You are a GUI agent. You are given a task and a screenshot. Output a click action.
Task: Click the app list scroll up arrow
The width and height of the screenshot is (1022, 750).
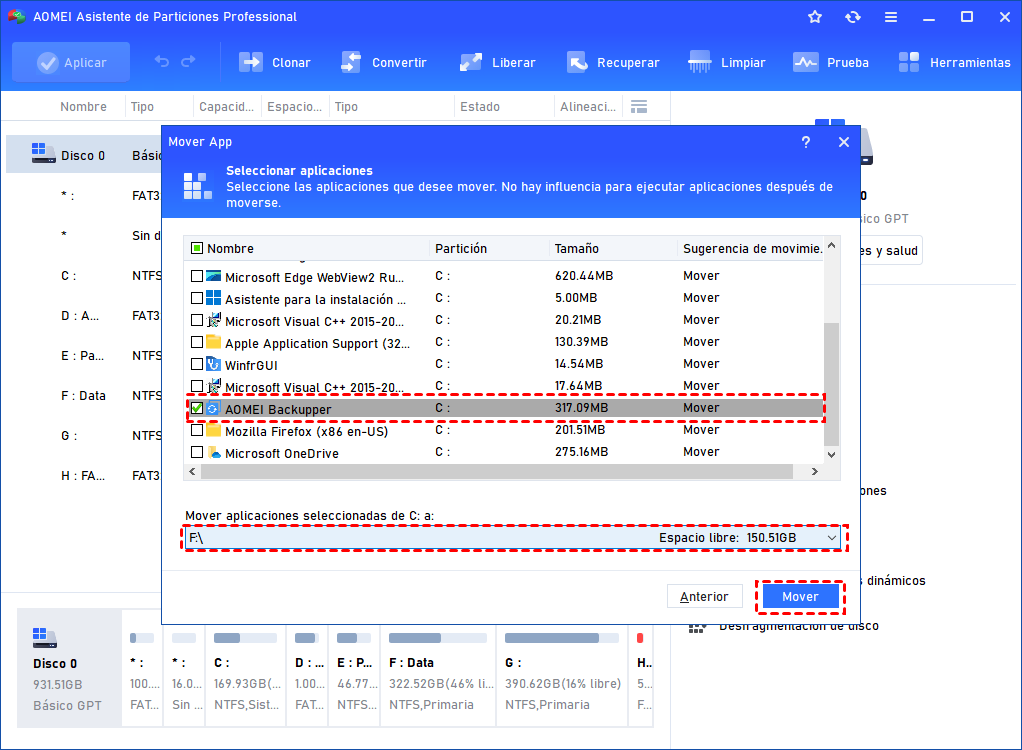pyautogui.click(x=832, y=246)
